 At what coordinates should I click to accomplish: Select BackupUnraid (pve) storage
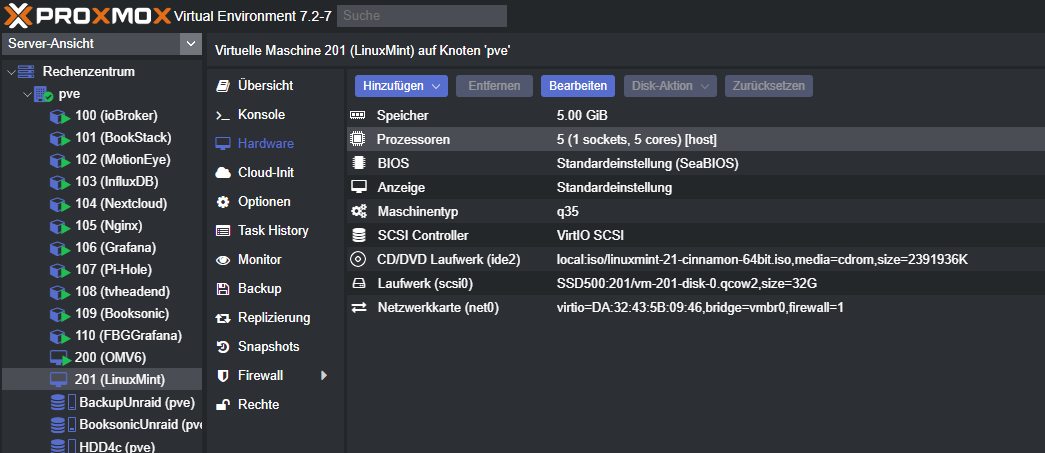(137, 402)
